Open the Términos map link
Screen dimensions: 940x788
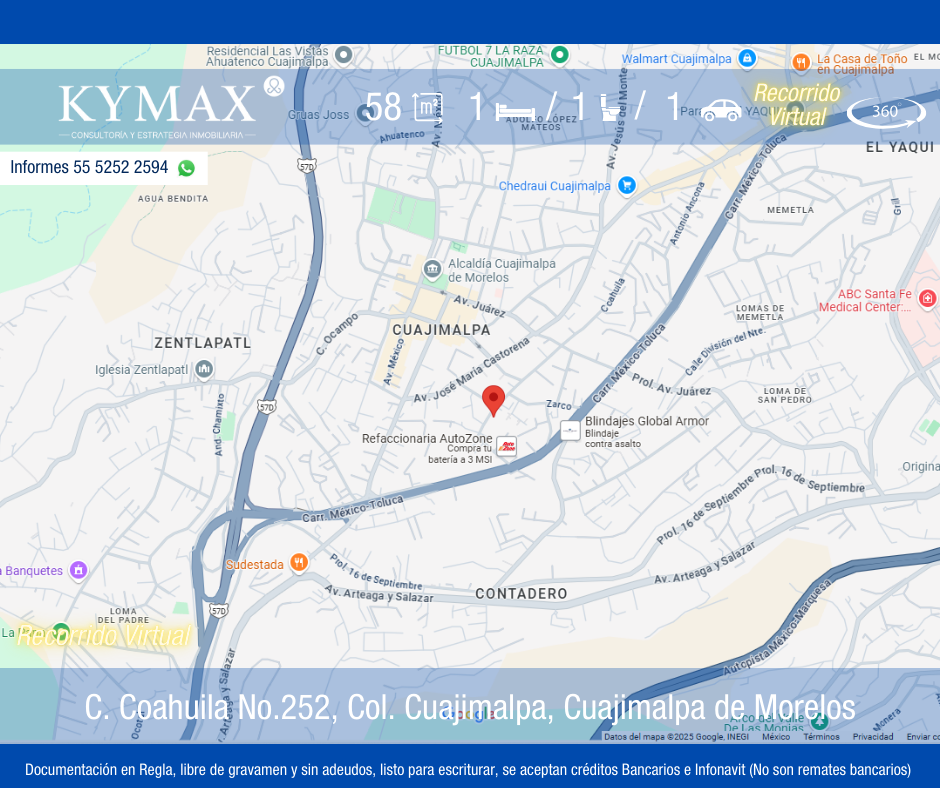pos(821,736)
